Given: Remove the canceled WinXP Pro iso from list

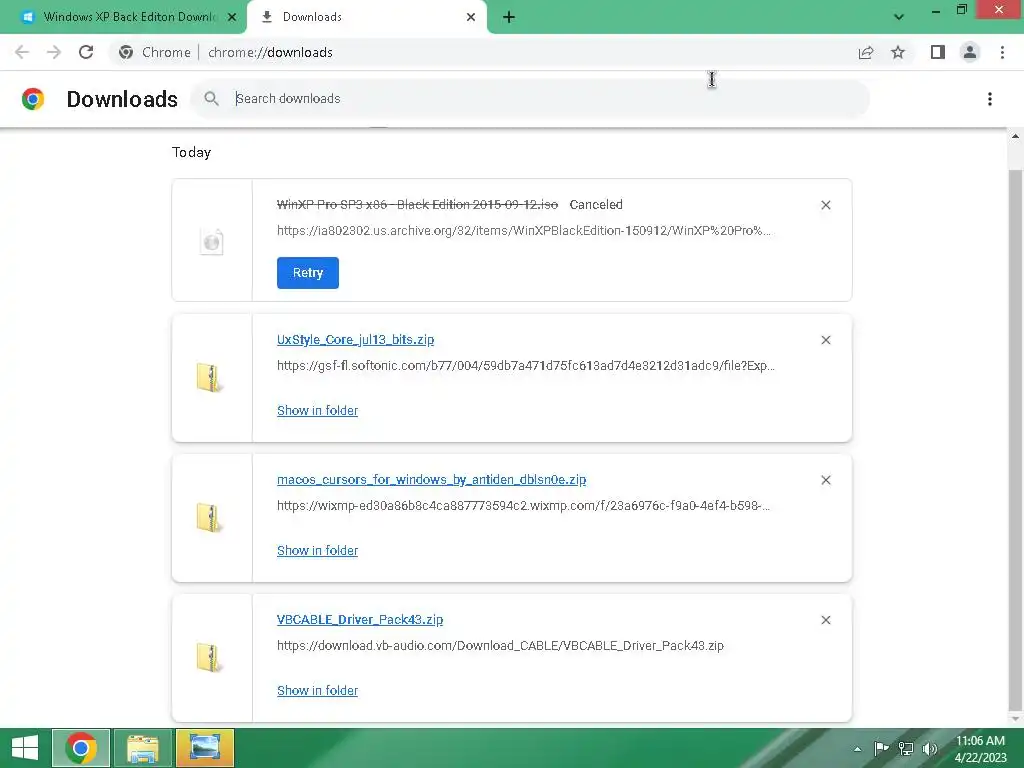Looking at the screenshot, I should [825, 205].
